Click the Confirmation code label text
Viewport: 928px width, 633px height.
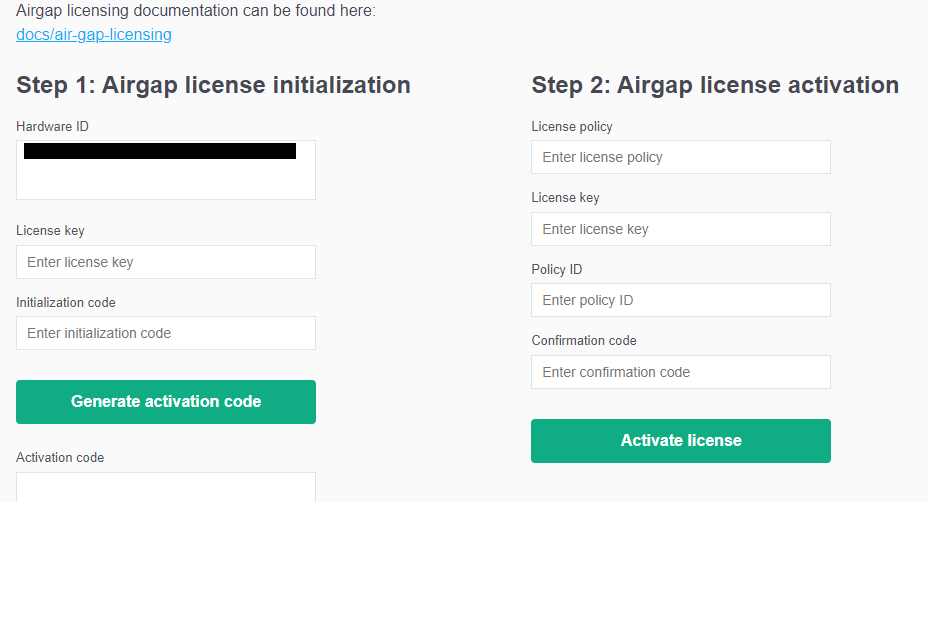coord(584,341)
